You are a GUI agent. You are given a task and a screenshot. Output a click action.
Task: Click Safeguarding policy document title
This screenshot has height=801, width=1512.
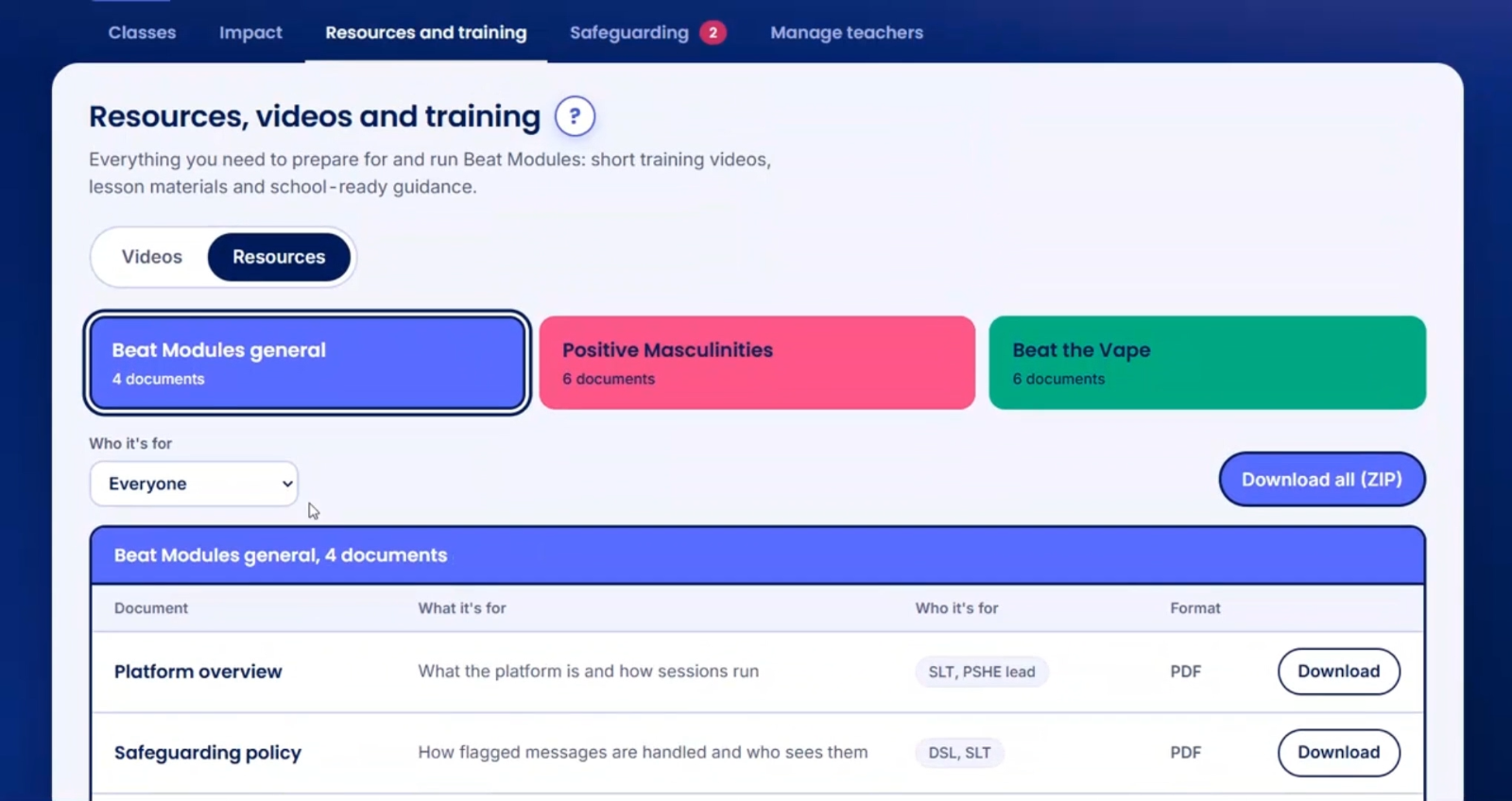[x=208, y=753]
